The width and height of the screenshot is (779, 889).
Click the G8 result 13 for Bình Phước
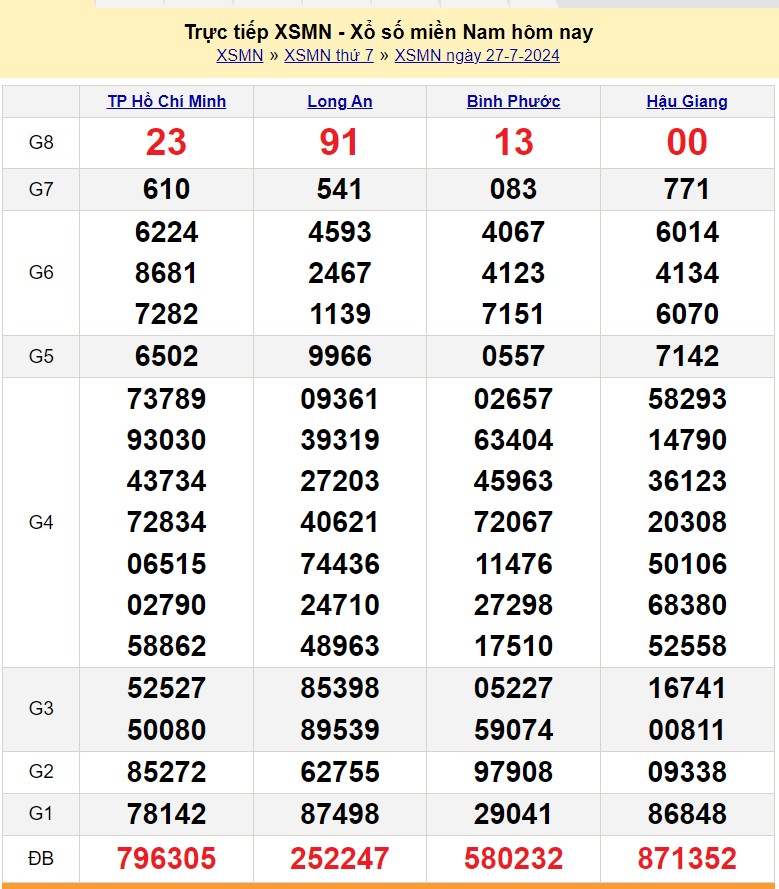[x=513, y=143]
